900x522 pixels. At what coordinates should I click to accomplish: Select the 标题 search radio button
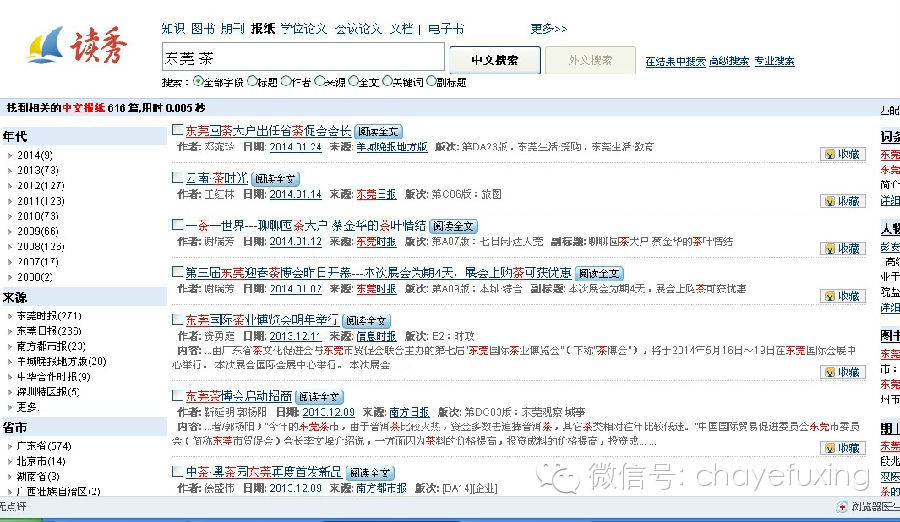(252, 82)
